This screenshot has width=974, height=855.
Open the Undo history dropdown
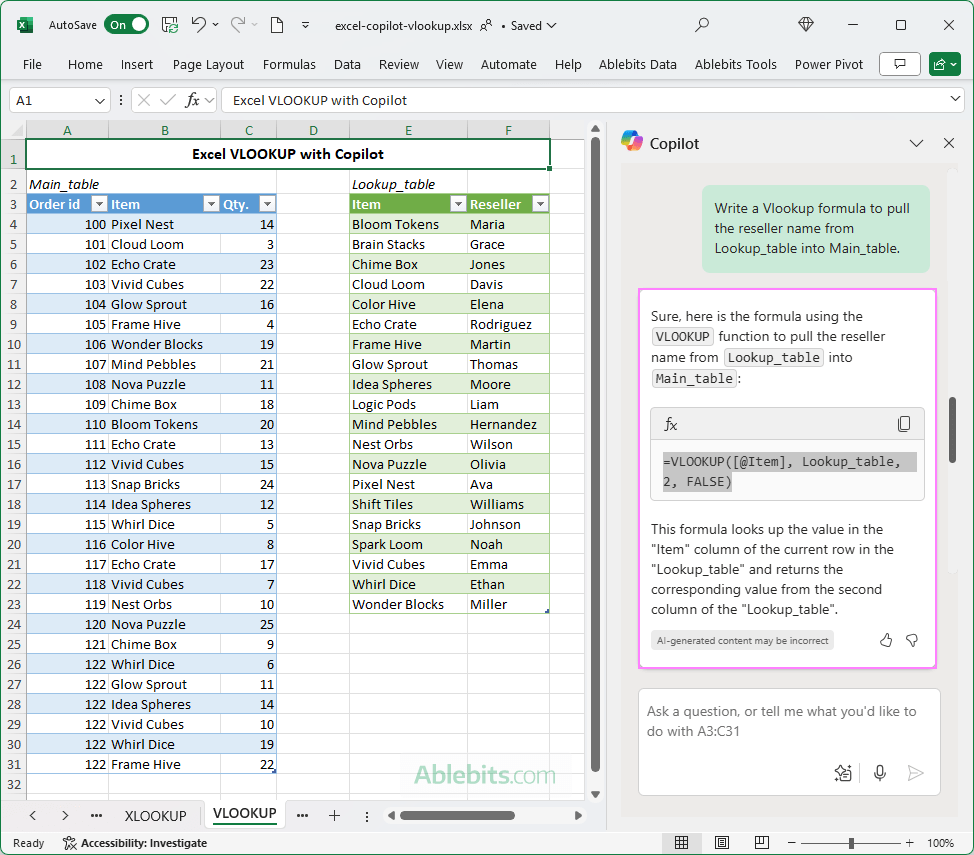216,25
